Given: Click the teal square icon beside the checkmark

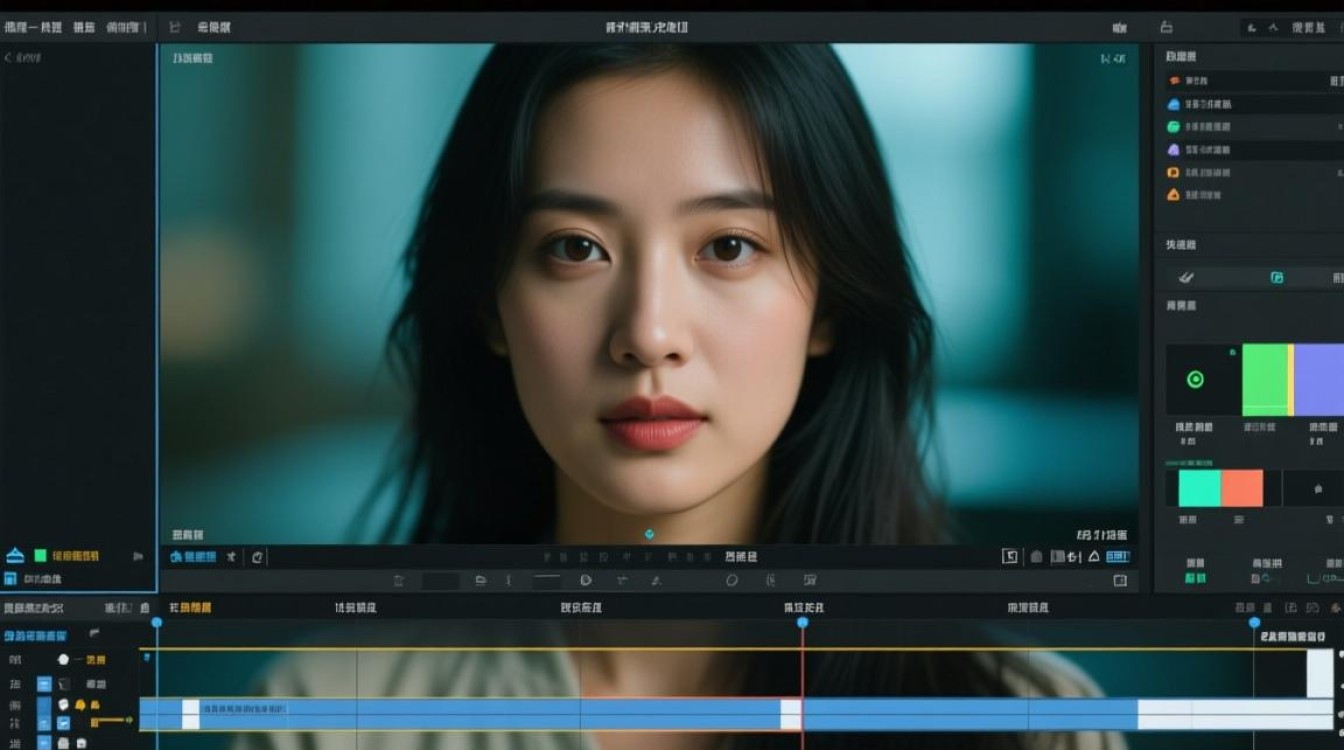Looking at the screenshot, I should pos(1277,277).
